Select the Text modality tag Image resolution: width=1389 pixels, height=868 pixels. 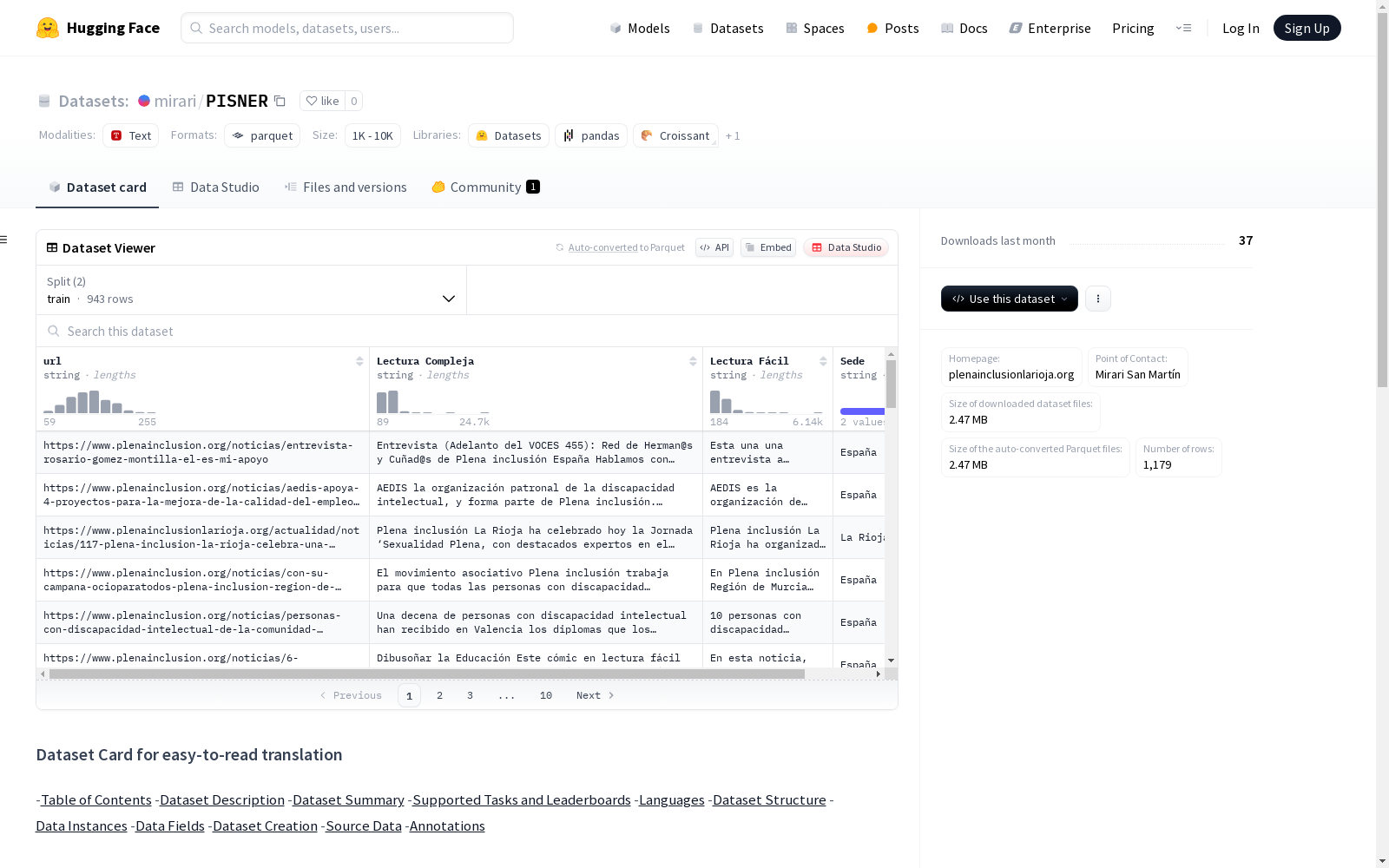[x=130, y=135]
